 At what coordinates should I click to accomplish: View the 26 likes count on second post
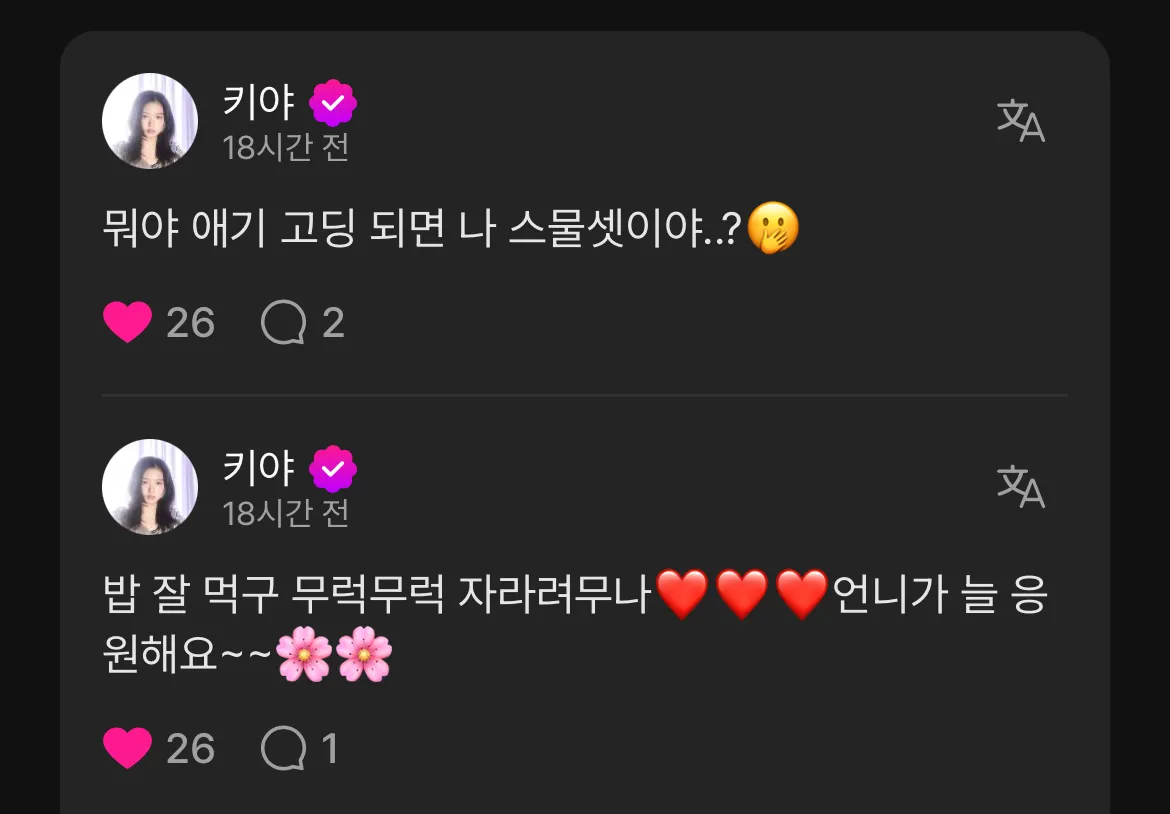click(190, 748)
